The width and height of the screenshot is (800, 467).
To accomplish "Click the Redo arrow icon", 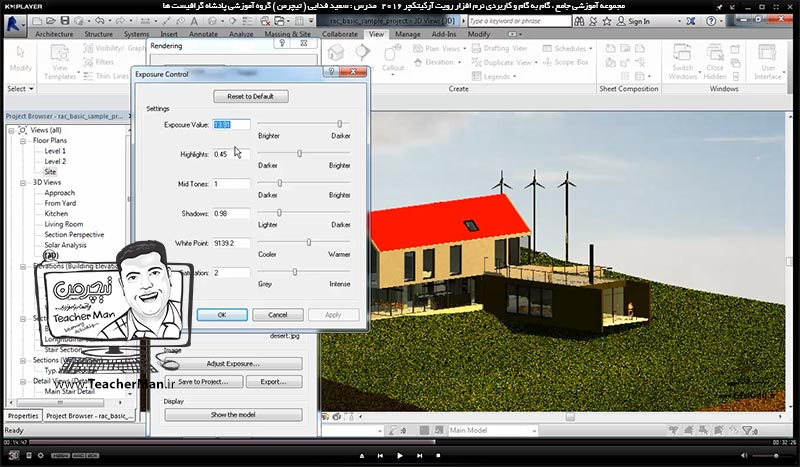I will [120, 21].
